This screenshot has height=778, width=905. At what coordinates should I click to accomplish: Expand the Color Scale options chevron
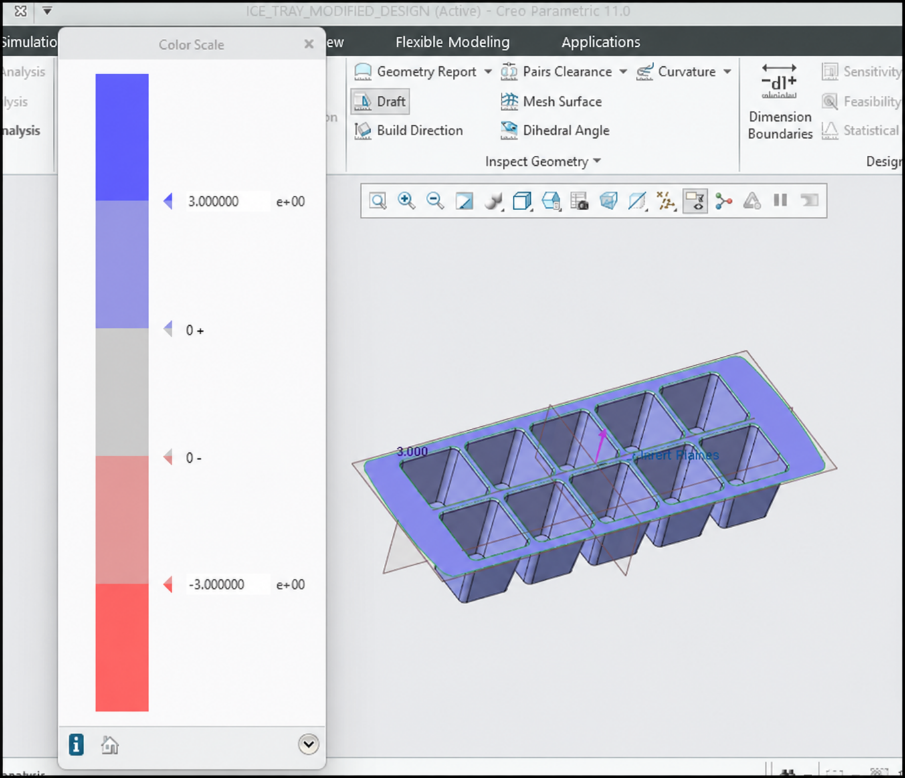tap(309, 745)
